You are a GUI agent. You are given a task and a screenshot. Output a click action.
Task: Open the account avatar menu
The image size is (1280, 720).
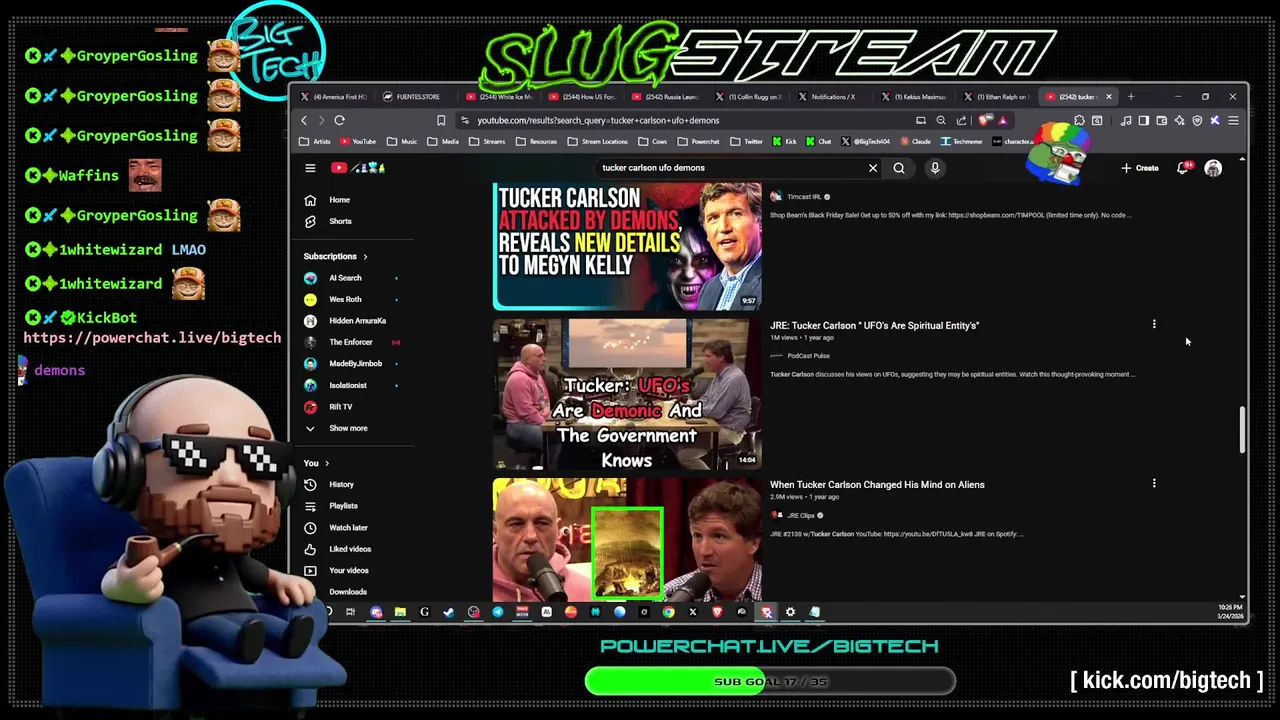click(1213, 168)
